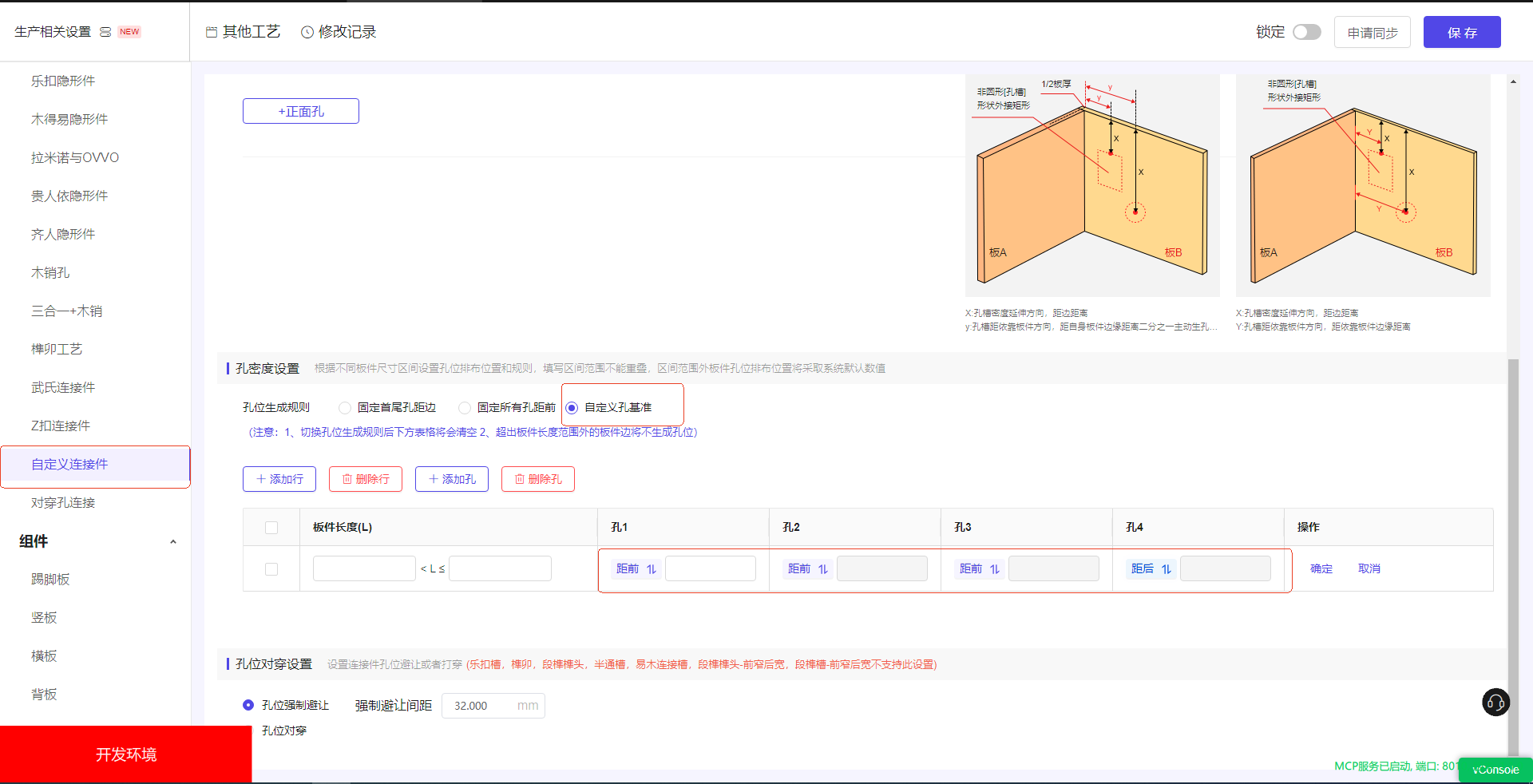This screenshot has width=1533, height=784.
Task: Open the 其他工艺 tab
Action: [243, 32]
